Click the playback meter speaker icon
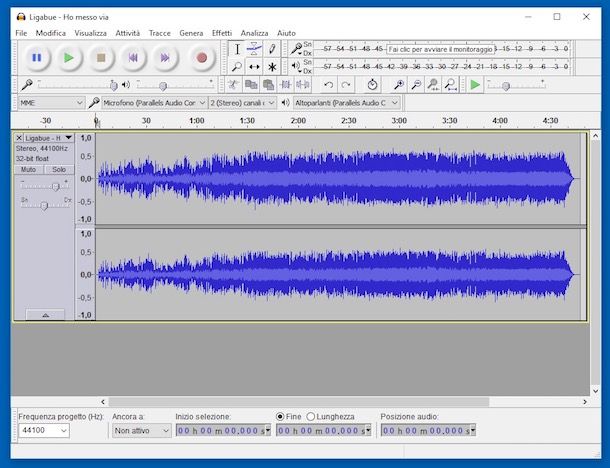This screenshot has width=610, height=468. point(296,67)
